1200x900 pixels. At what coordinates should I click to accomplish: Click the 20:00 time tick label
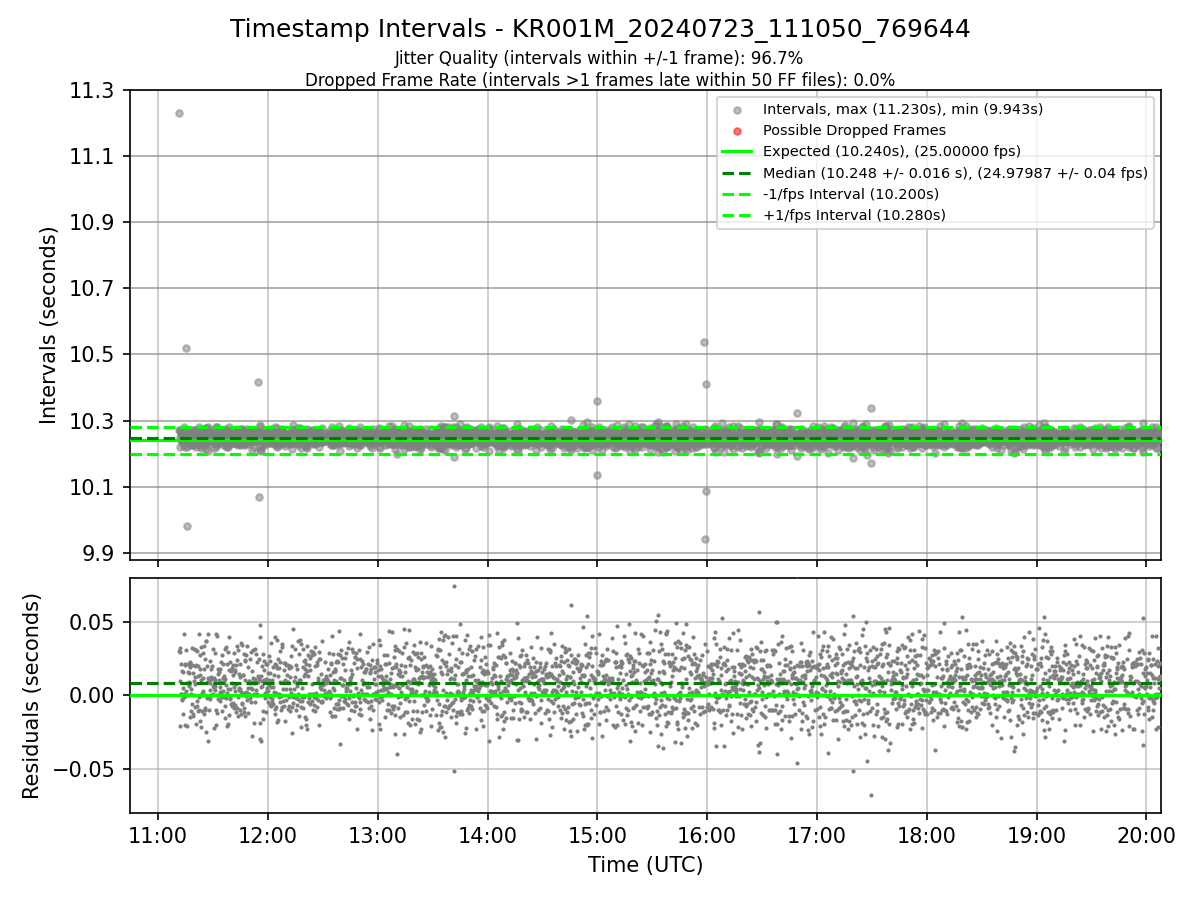coord(1145,835)
